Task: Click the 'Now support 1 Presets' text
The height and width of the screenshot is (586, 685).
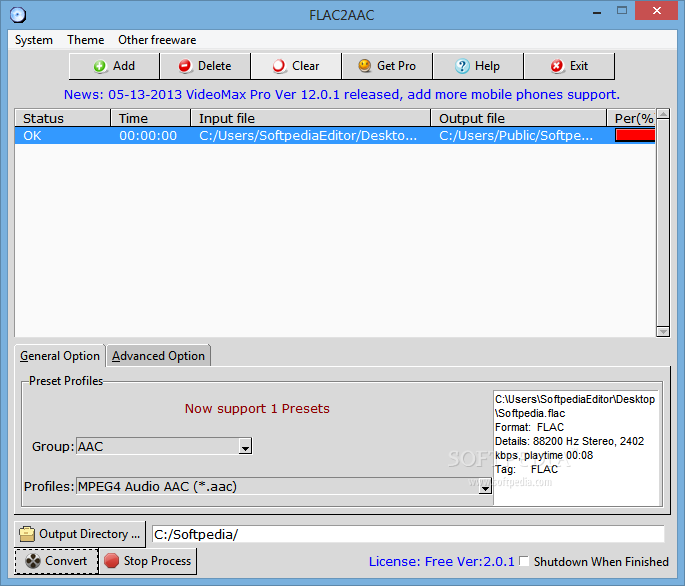Action: click(x=257, y=409)
